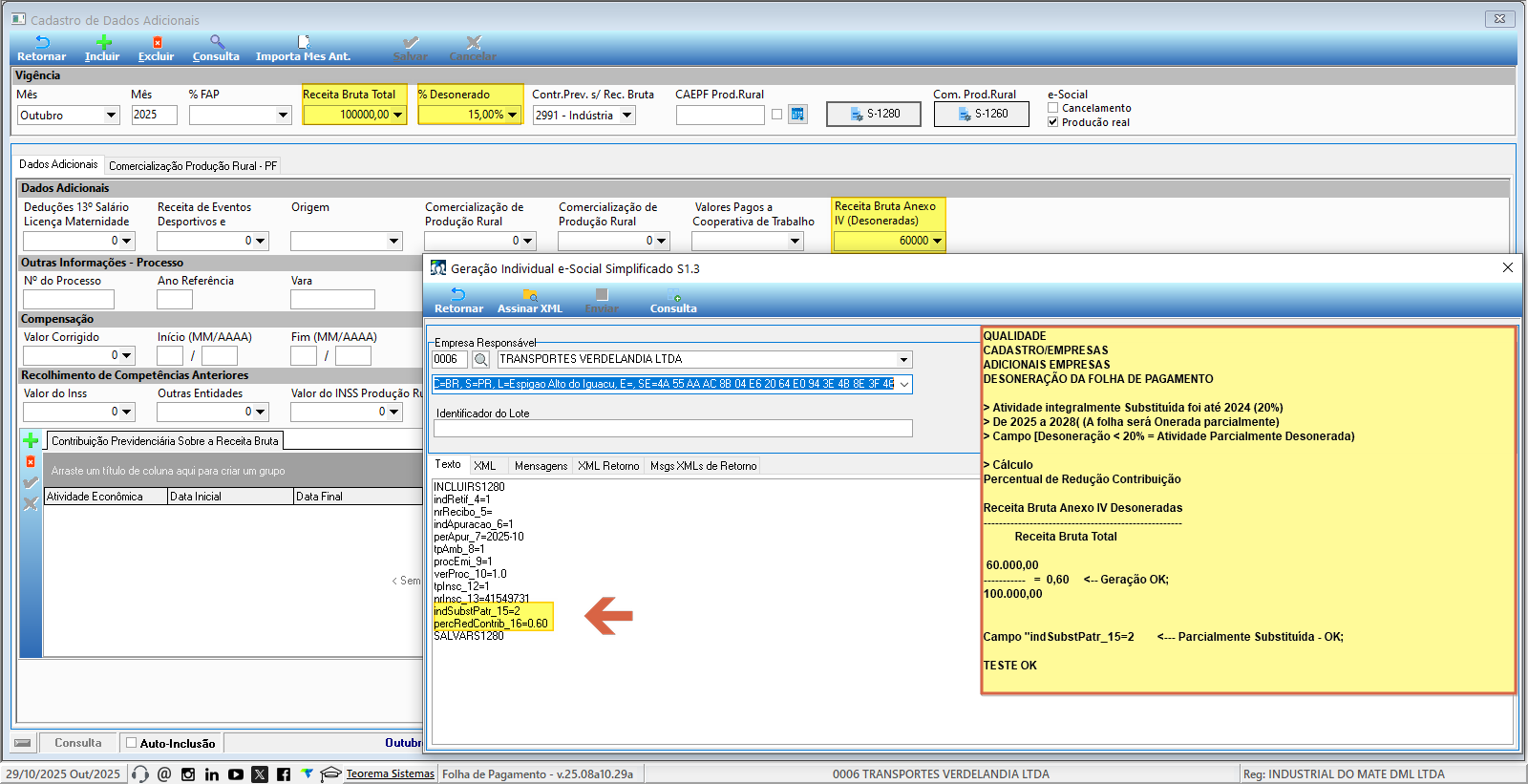Click the company search magnifier icon
This screenshot has height=784, width=1528.
[x=481, y=359]
